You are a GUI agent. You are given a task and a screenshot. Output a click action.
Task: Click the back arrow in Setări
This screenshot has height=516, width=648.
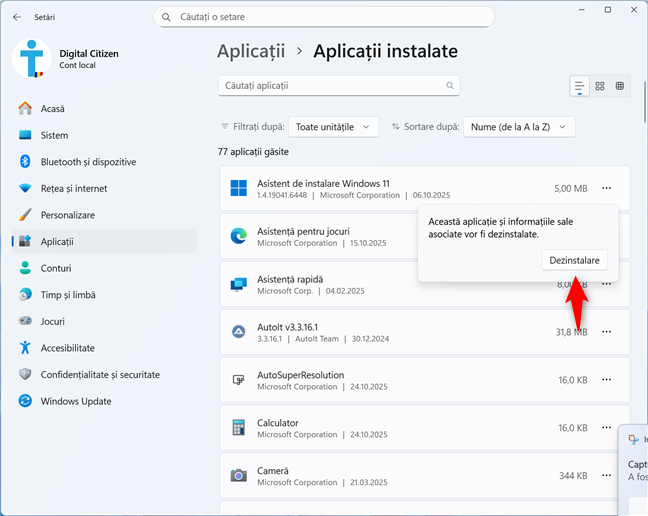[17, 17]
